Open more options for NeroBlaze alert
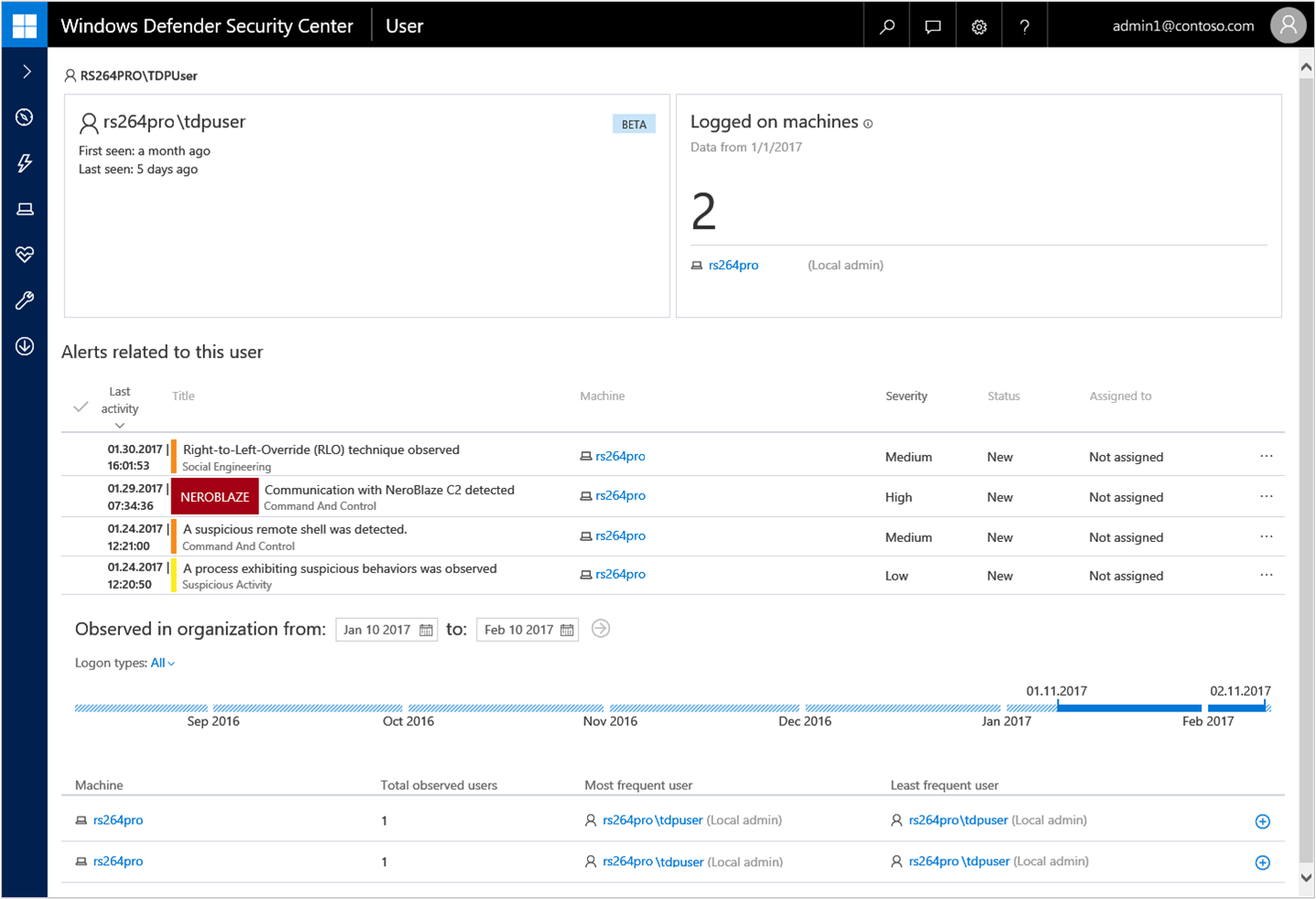 [1266, 496]
